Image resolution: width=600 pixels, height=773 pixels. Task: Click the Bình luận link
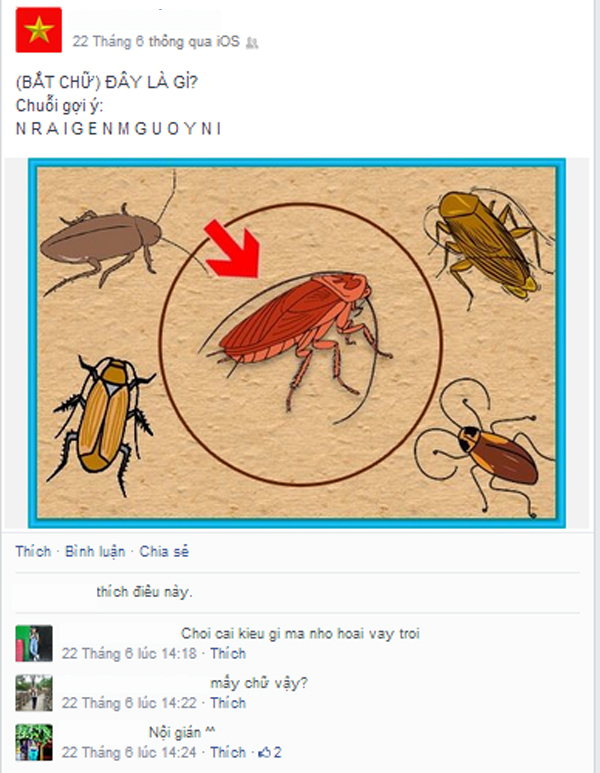tap(95, 551)
